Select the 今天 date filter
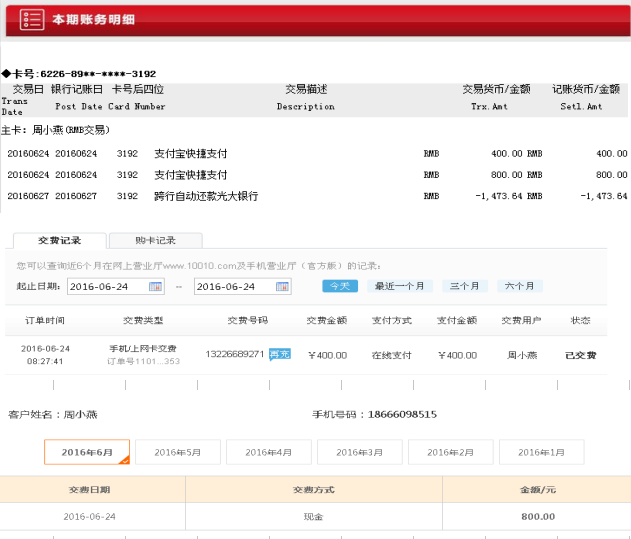This screenshot has width=631, height=539. [x=340, y=286]
